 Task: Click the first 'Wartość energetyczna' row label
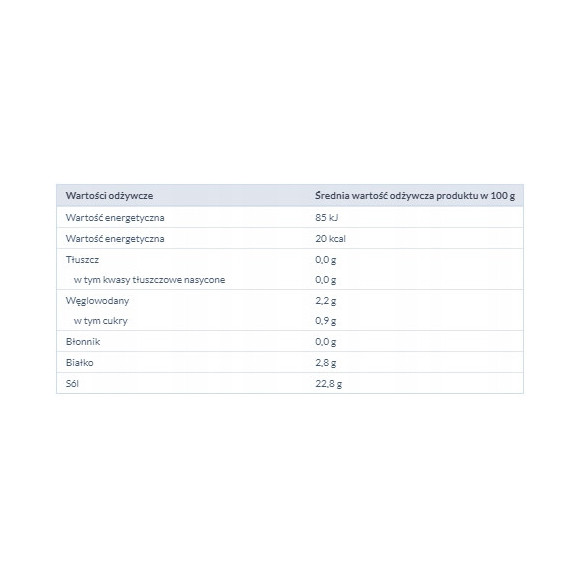[x=115, y=218]
